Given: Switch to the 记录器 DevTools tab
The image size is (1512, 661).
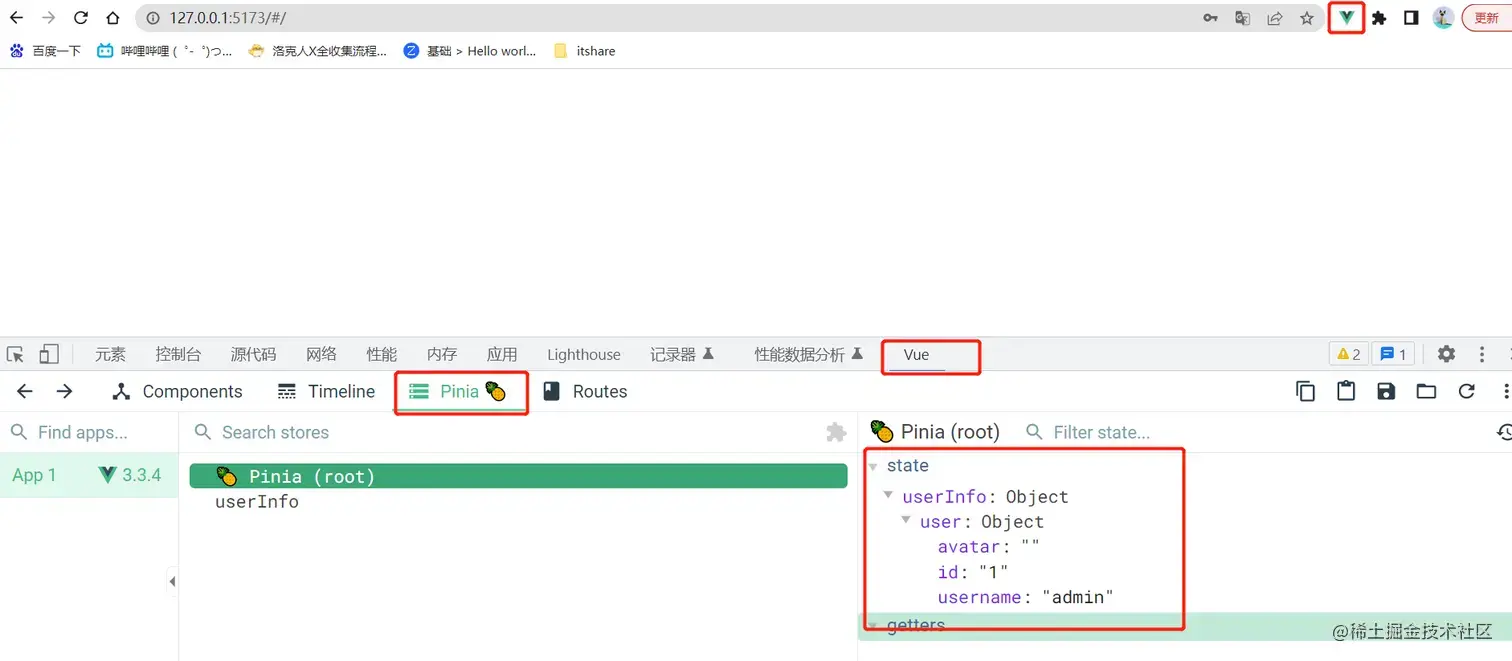Looking at the screenshot, I should tap(682, 354).
